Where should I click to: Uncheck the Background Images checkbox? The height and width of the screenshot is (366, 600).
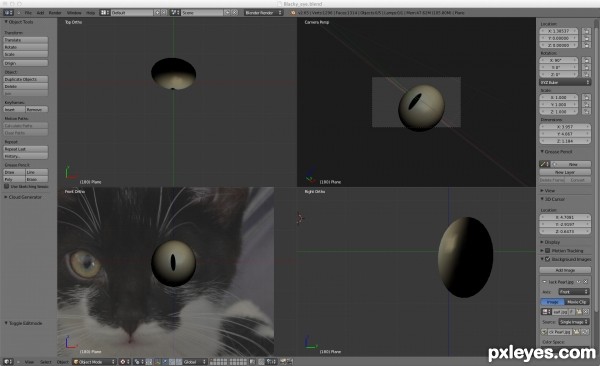(x=548, y=259)
